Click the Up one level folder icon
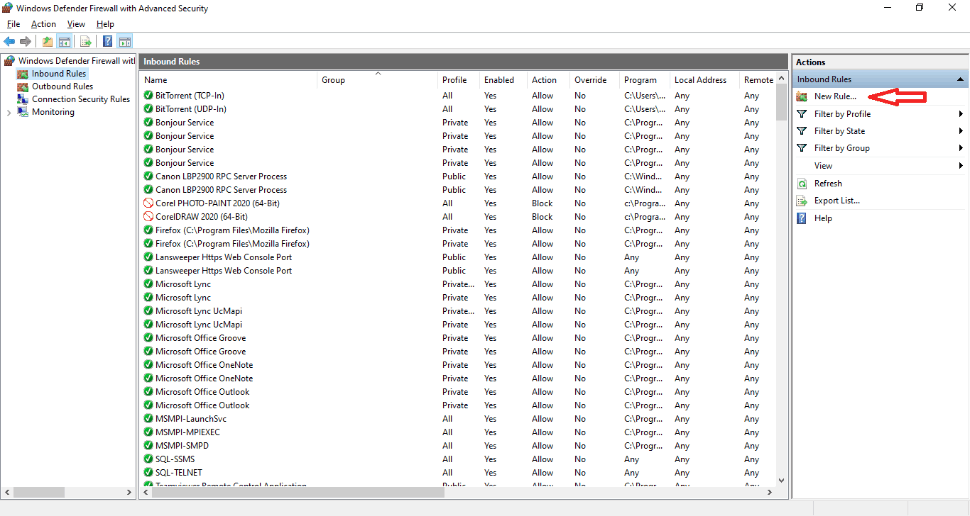This screenshot has height=516, width=970. click(x=48, y=41)
